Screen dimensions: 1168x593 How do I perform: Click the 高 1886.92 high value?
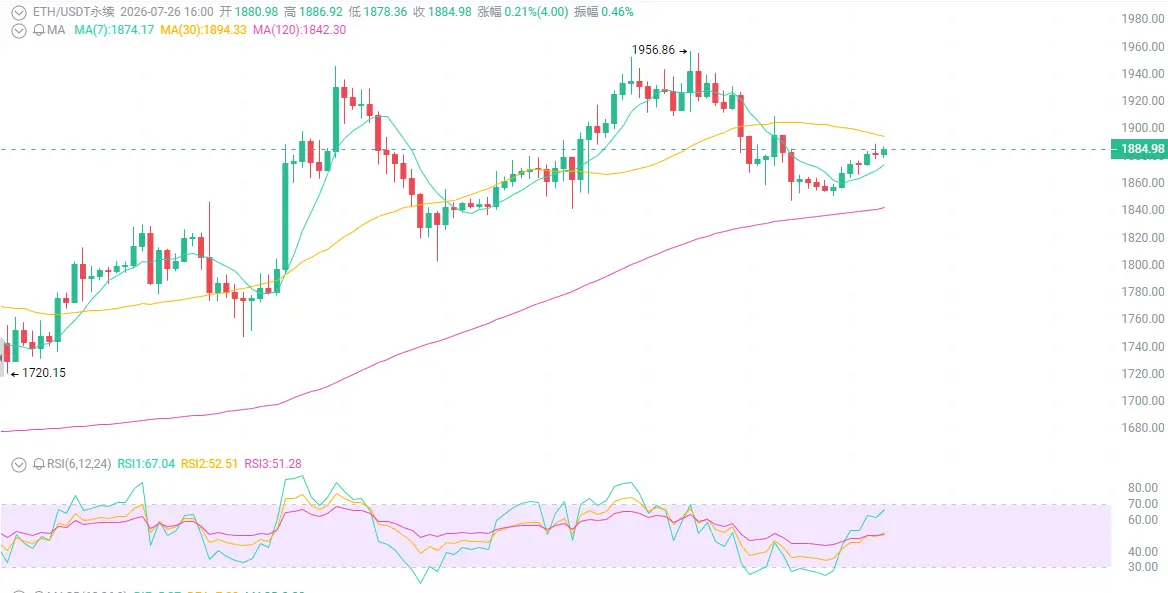[x=313, y=12]
